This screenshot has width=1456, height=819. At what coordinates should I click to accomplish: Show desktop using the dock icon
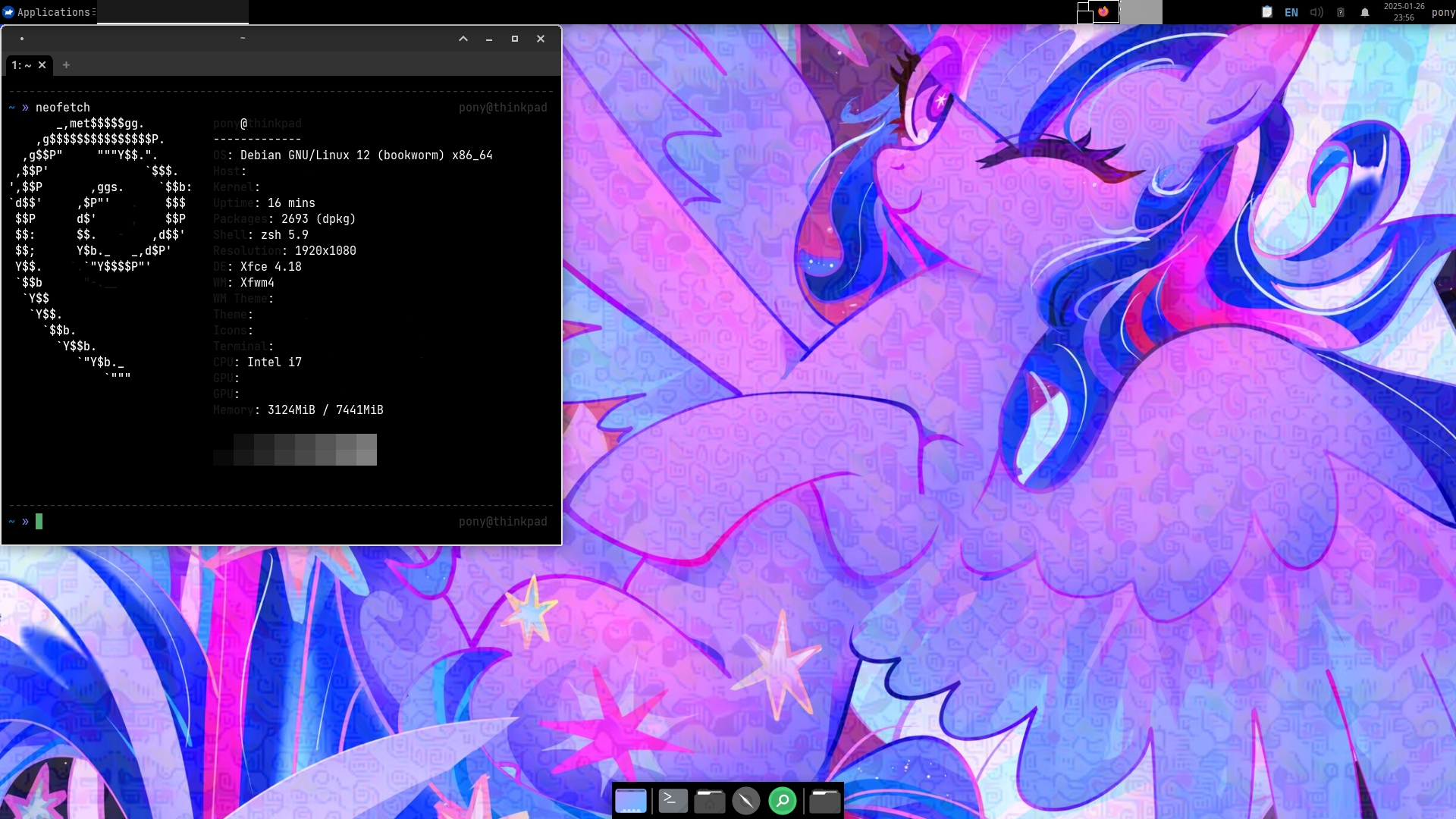pyautogui.click(x=631, y=801)
